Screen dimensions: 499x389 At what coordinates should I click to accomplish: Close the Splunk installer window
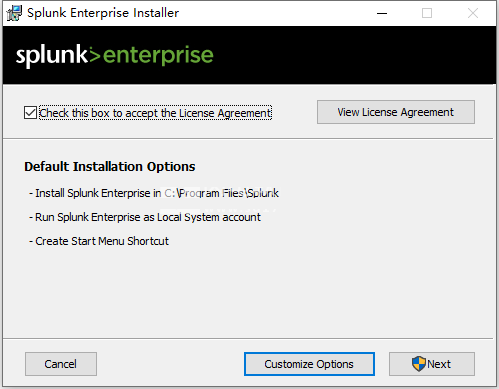click(x=473, y=13)
